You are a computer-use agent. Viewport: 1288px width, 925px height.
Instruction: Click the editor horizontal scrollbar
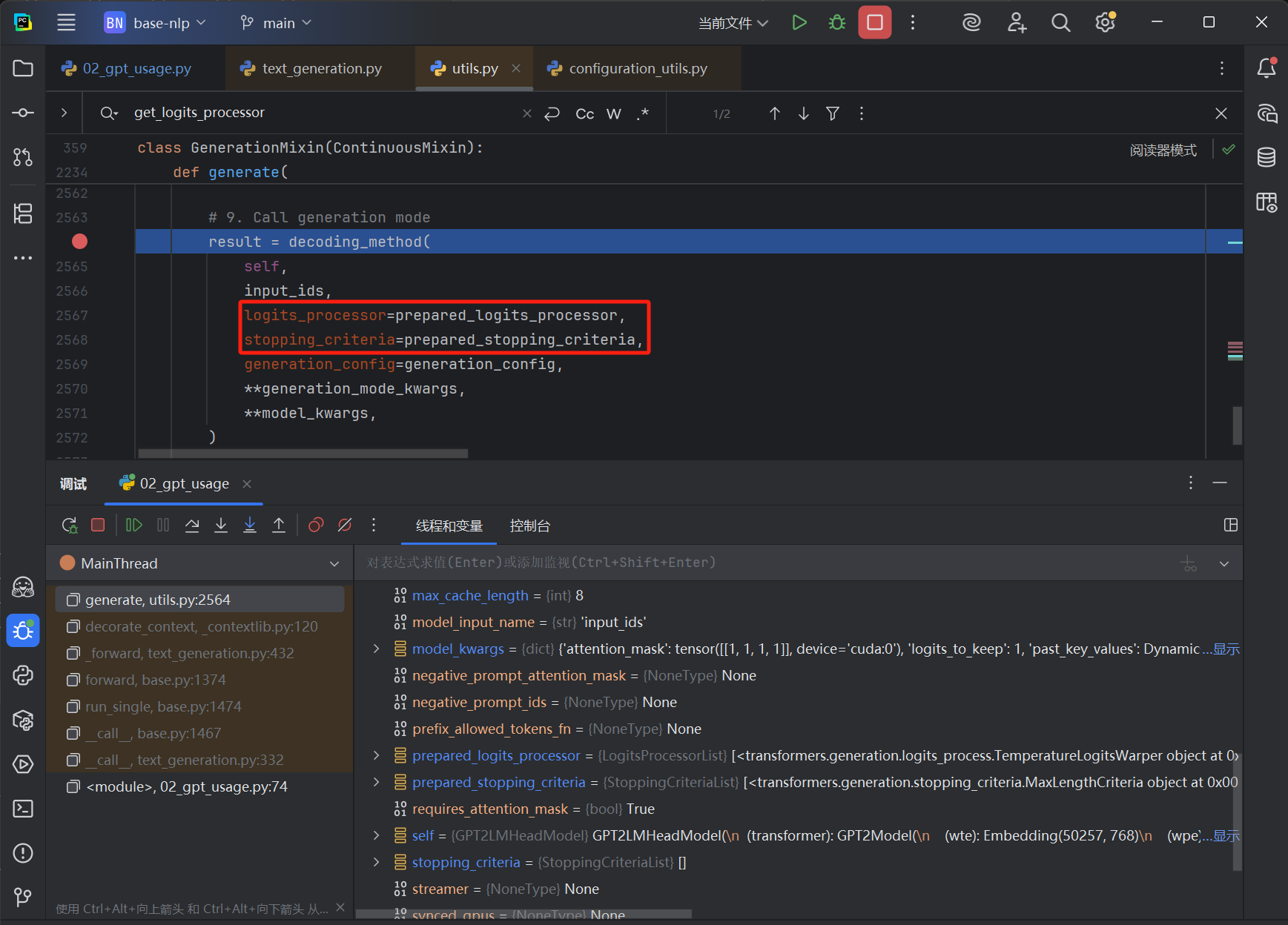303,454
